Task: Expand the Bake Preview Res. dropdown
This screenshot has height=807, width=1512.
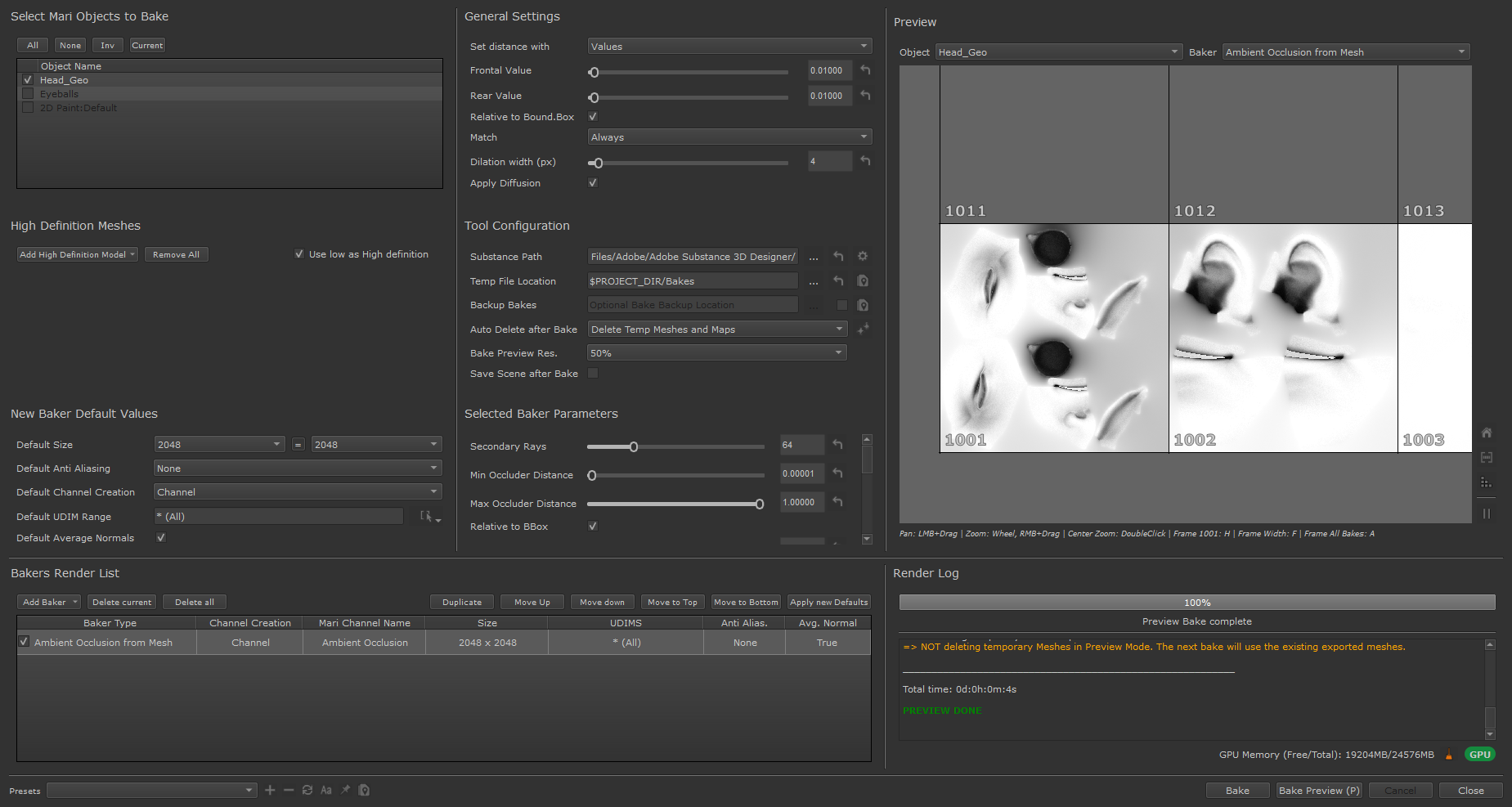Action: (x=716, y=353)
